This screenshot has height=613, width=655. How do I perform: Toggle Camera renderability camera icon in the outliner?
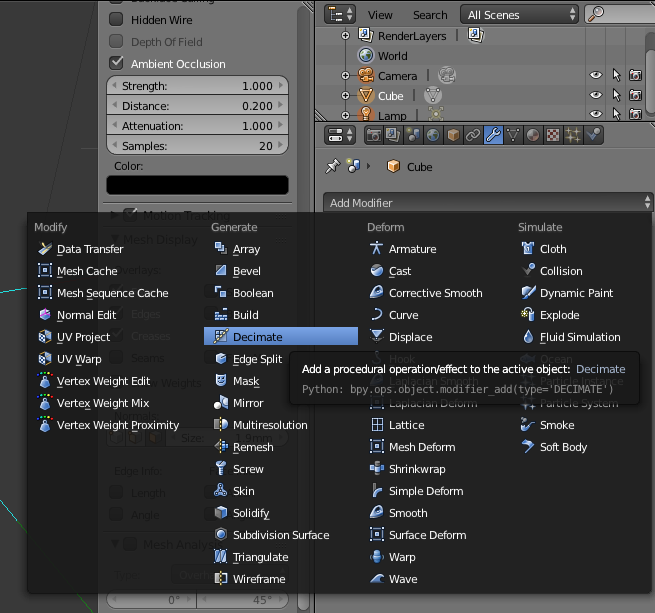pyautogui.click(x=635, y=75)
